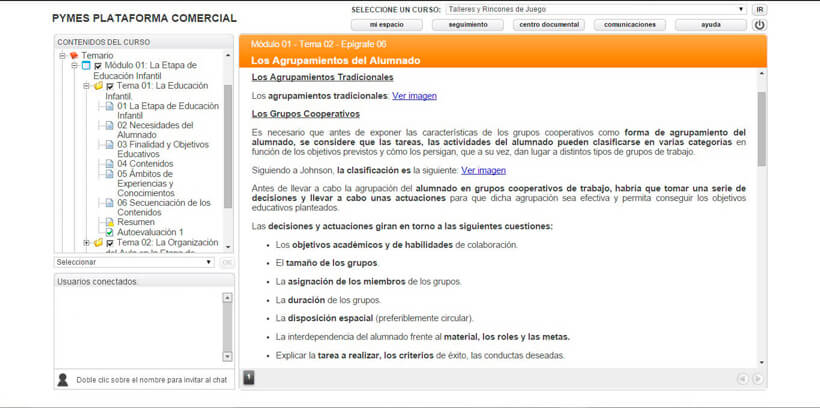Open the mi espacio menu
Screen dimensions: 820x408
pos(386,25)
